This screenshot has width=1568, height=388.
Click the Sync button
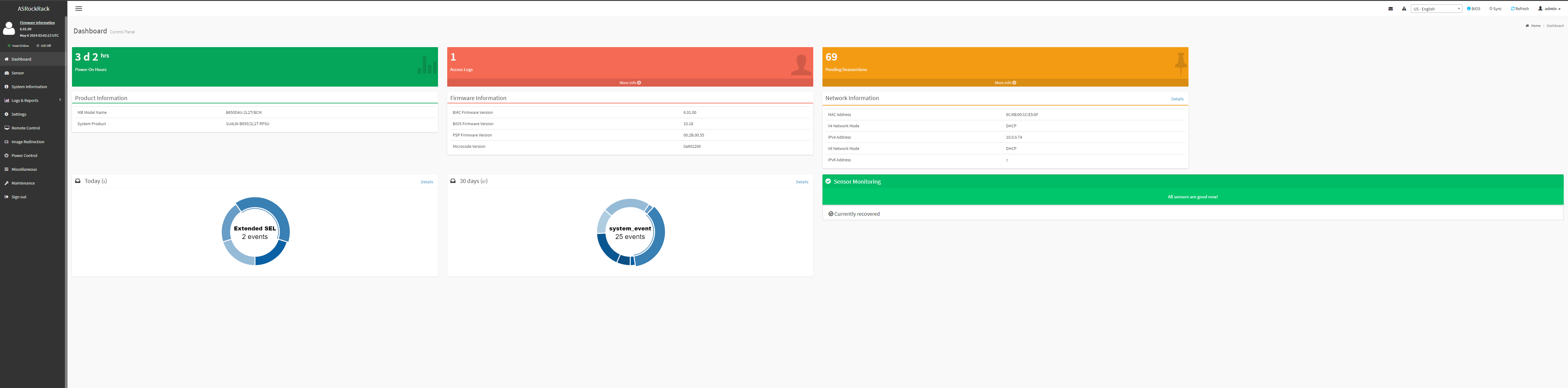click(1495, 9)
